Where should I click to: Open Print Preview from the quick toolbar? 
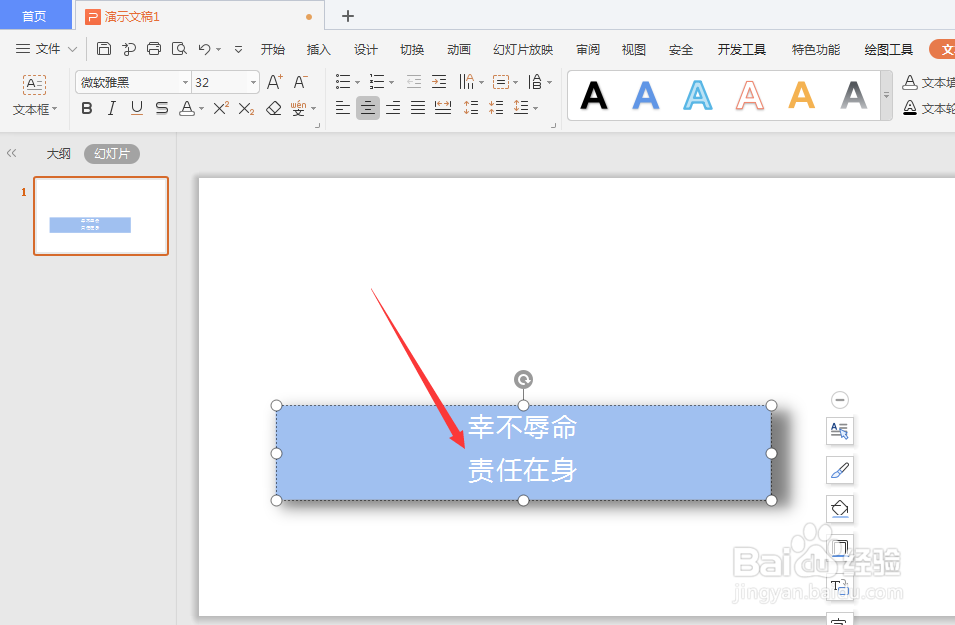(179, 49)
